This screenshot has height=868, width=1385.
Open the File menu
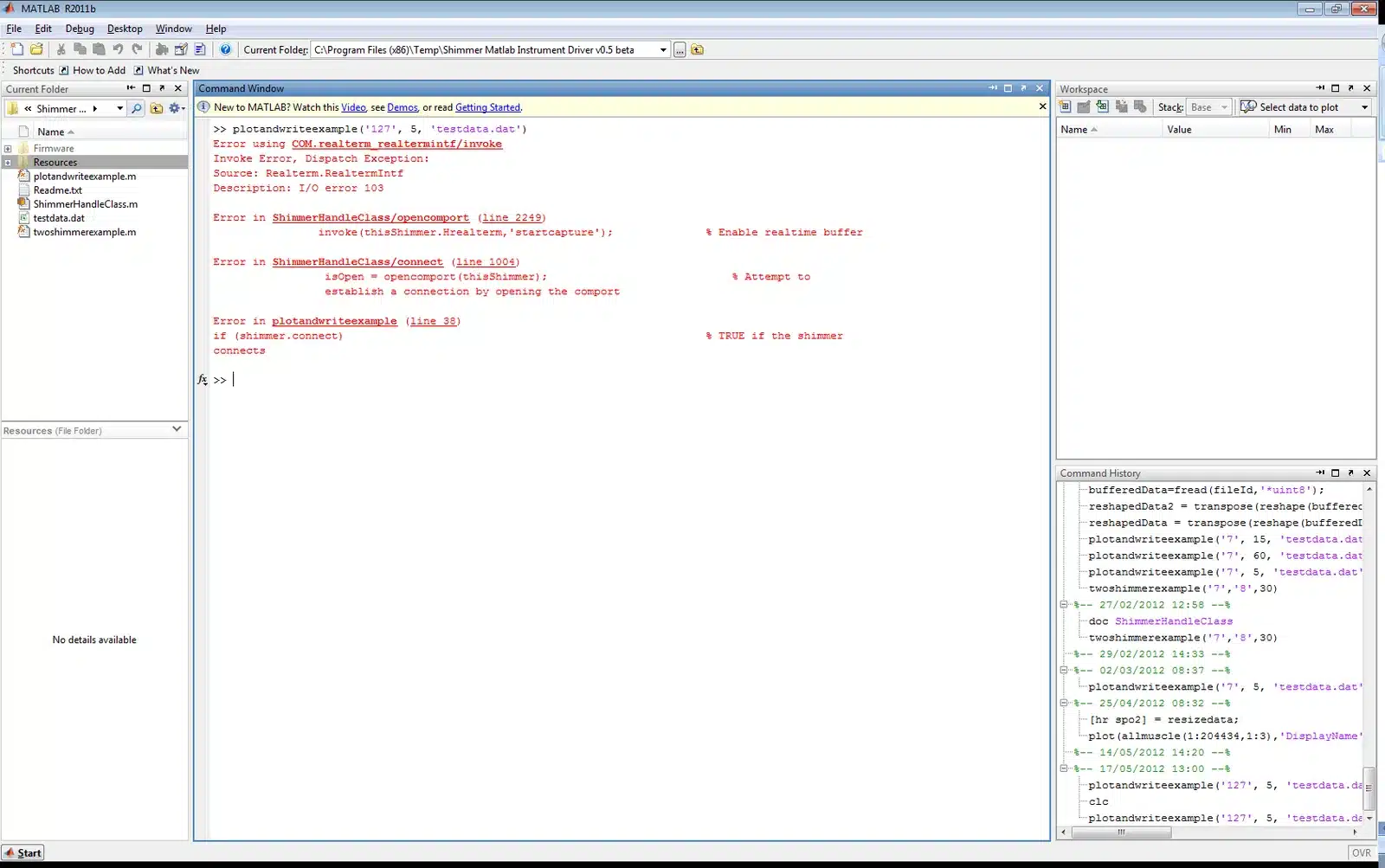coord(14,29)
